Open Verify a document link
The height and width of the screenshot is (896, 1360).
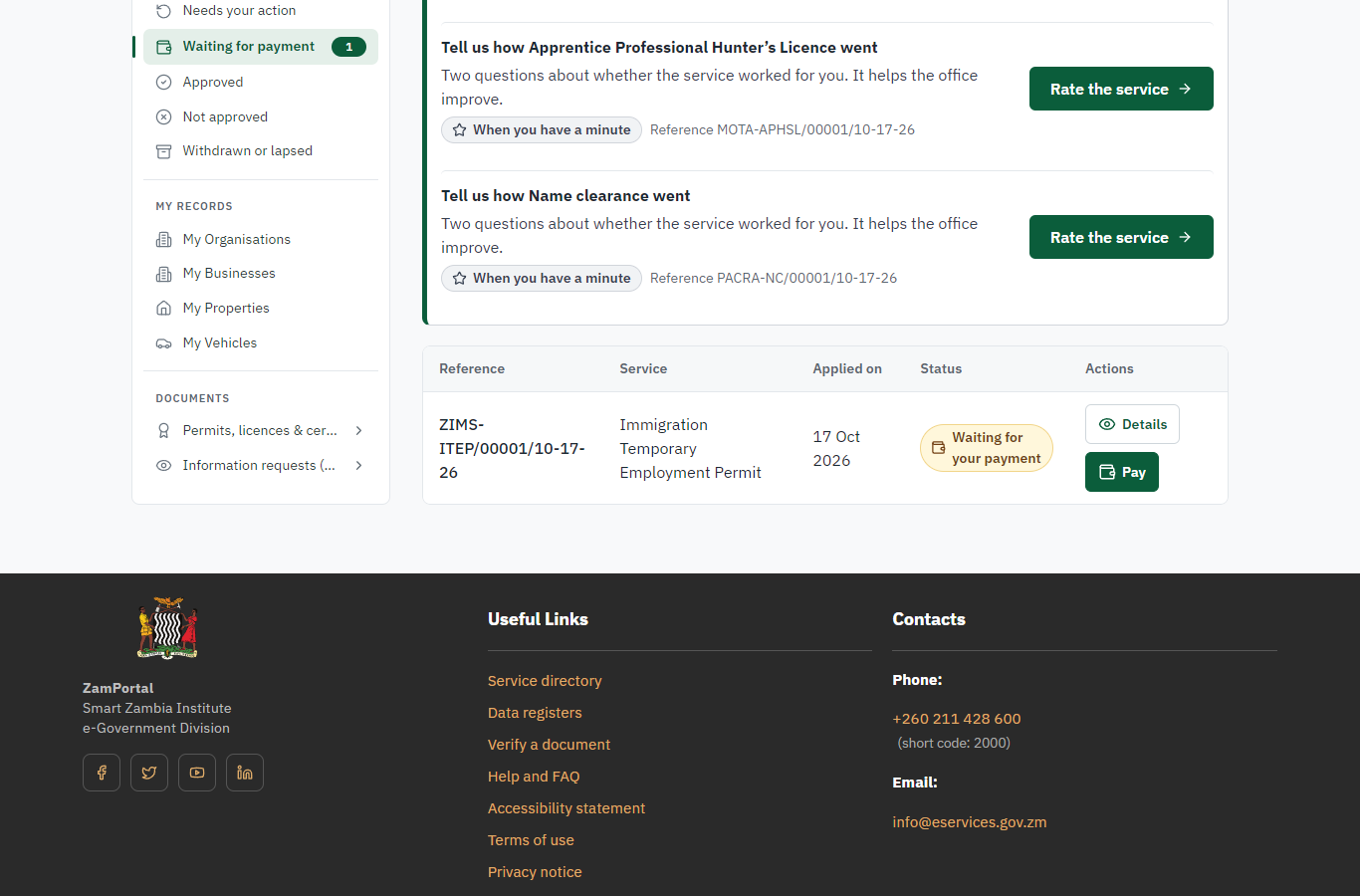[549, 745]
